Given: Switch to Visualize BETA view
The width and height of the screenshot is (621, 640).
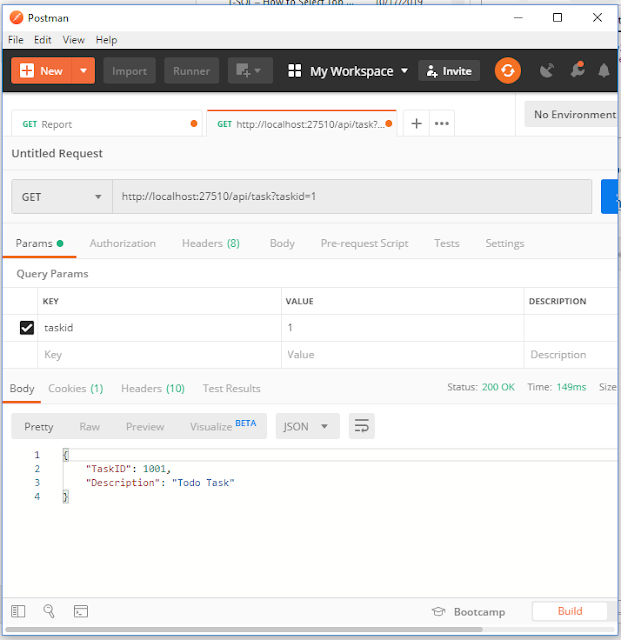Looking at the screenshot, I should [x=223, y=425].
